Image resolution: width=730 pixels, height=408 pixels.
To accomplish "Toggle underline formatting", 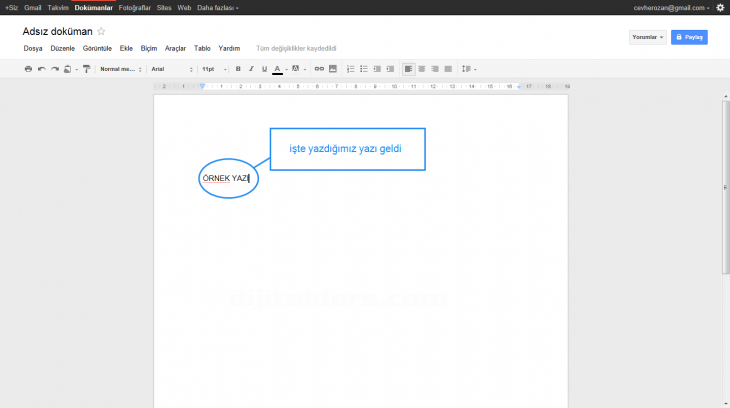I will coord(264,69).
